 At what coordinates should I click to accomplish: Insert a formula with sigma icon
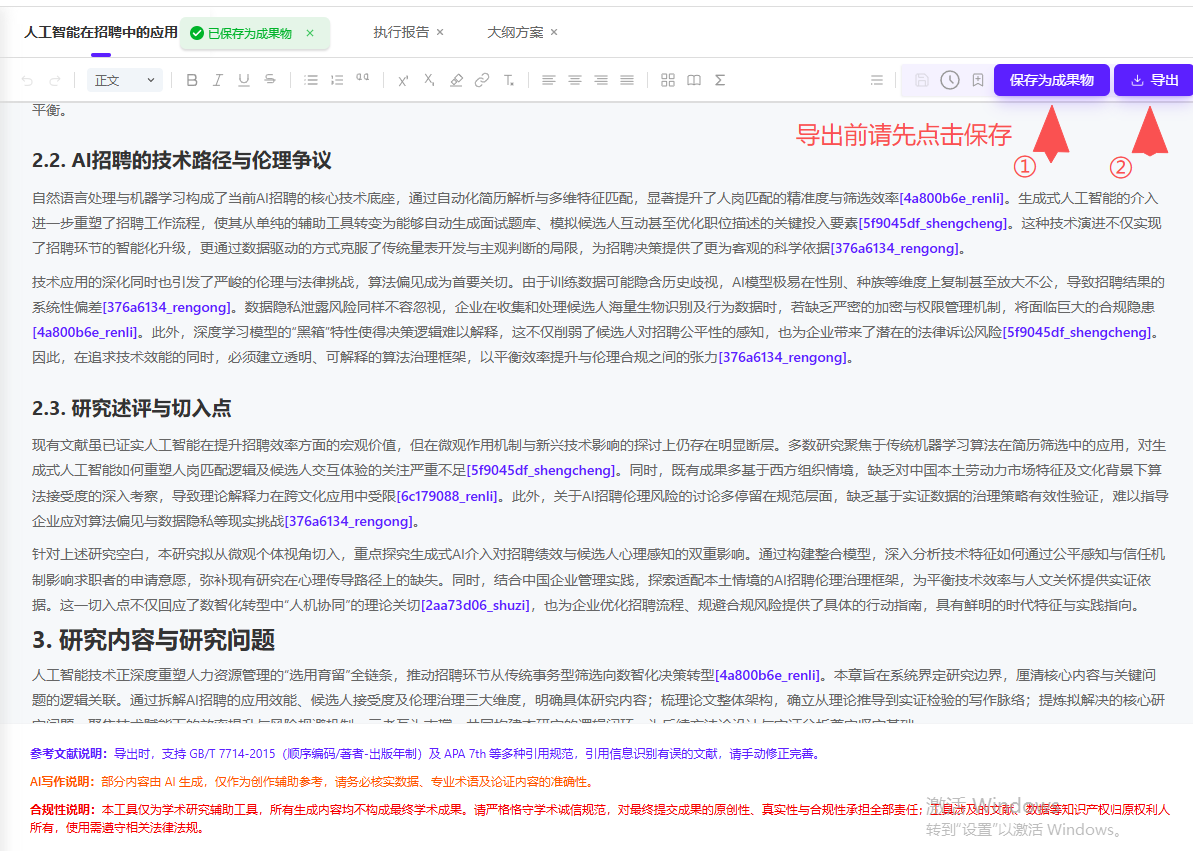pos(720,80)
